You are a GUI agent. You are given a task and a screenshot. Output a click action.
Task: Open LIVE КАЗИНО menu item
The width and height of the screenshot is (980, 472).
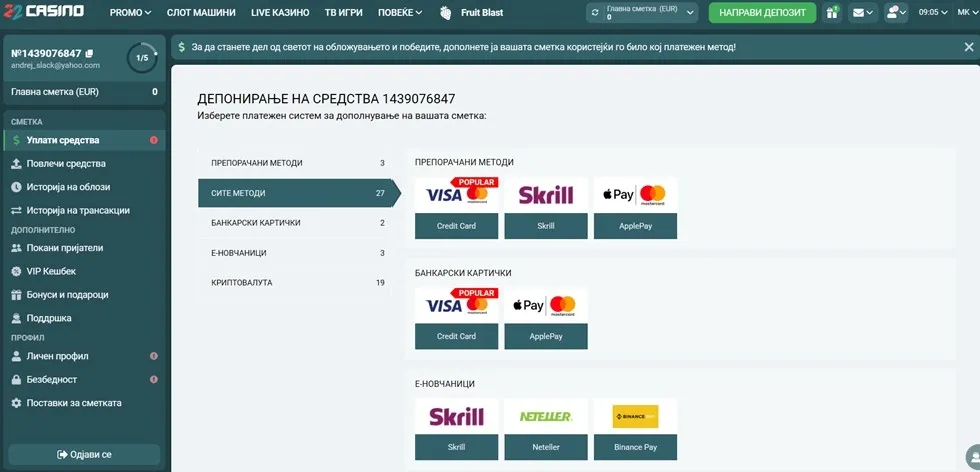pos(280,13)
